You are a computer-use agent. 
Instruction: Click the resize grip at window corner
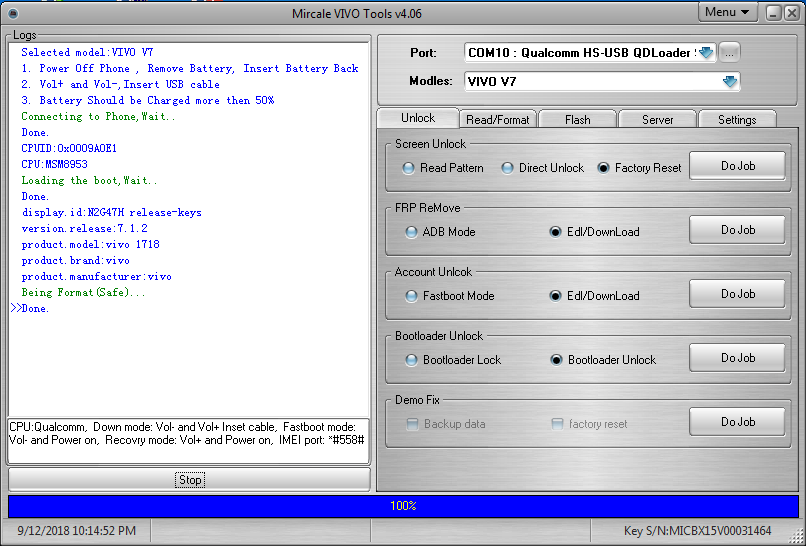click(795, 535)
